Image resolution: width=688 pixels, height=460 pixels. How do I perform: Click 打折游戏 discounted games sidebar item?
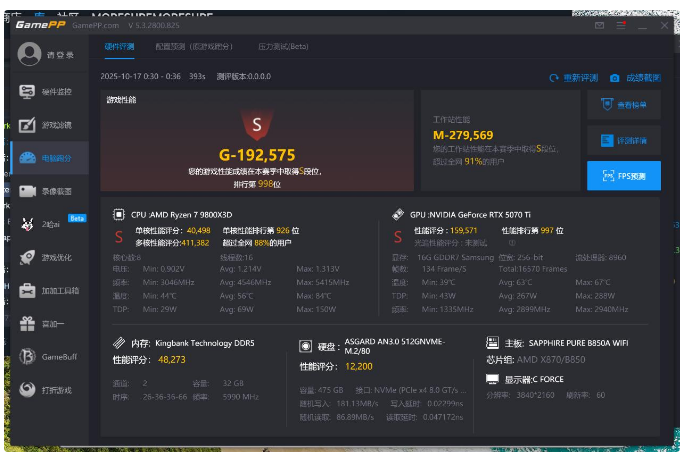(48, 390)
